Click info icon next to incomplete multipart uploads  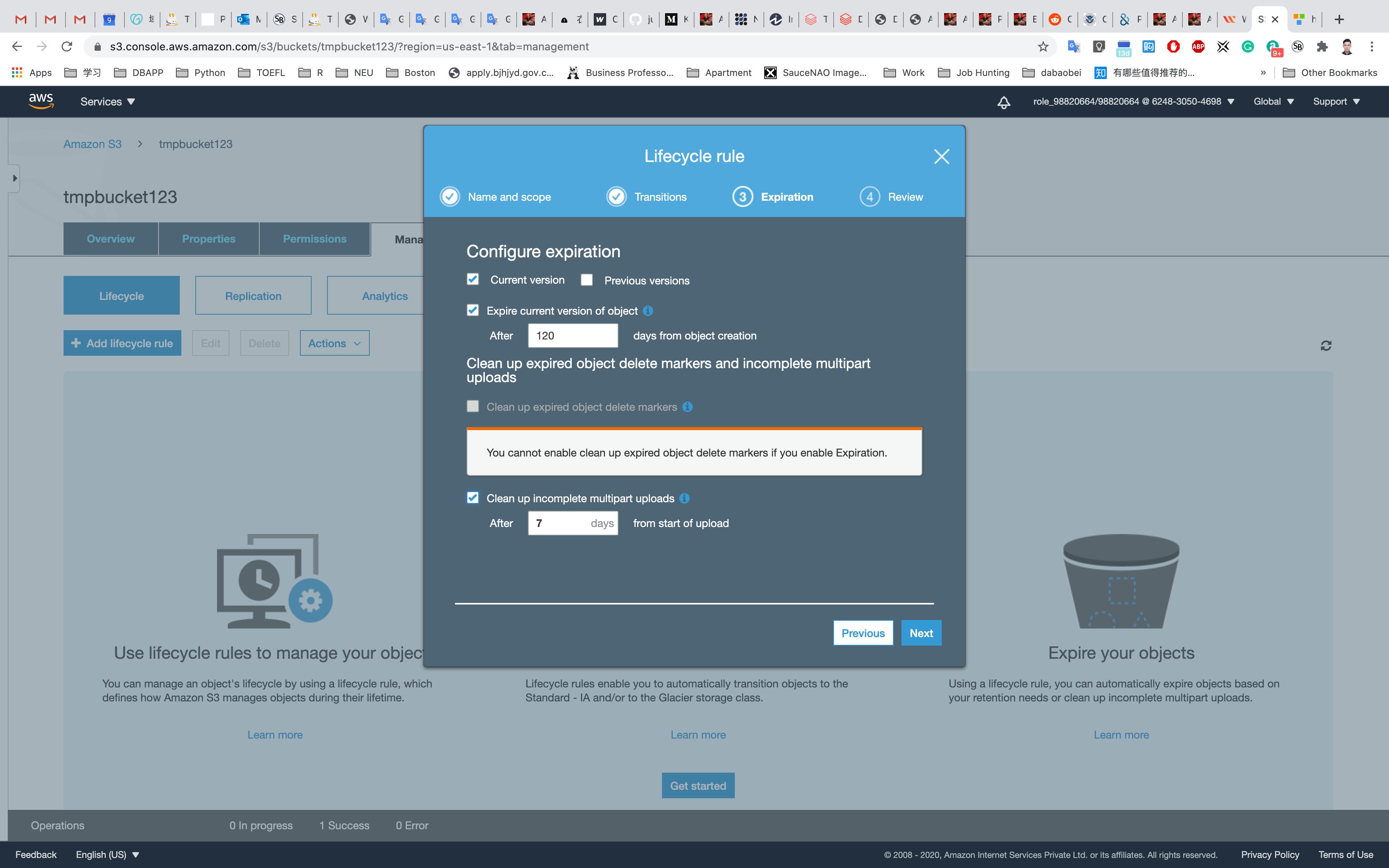coord(684,498)
